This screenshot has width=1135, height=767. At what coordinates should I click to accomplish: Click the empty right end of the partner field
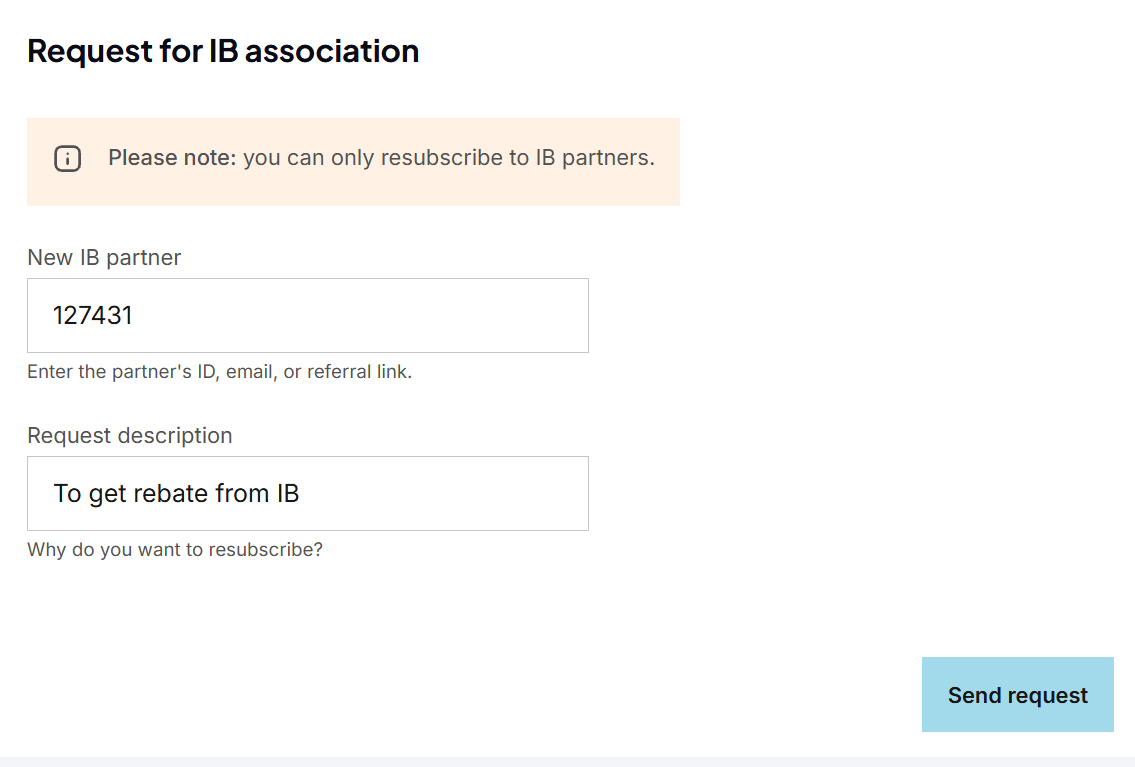[540, 316]
